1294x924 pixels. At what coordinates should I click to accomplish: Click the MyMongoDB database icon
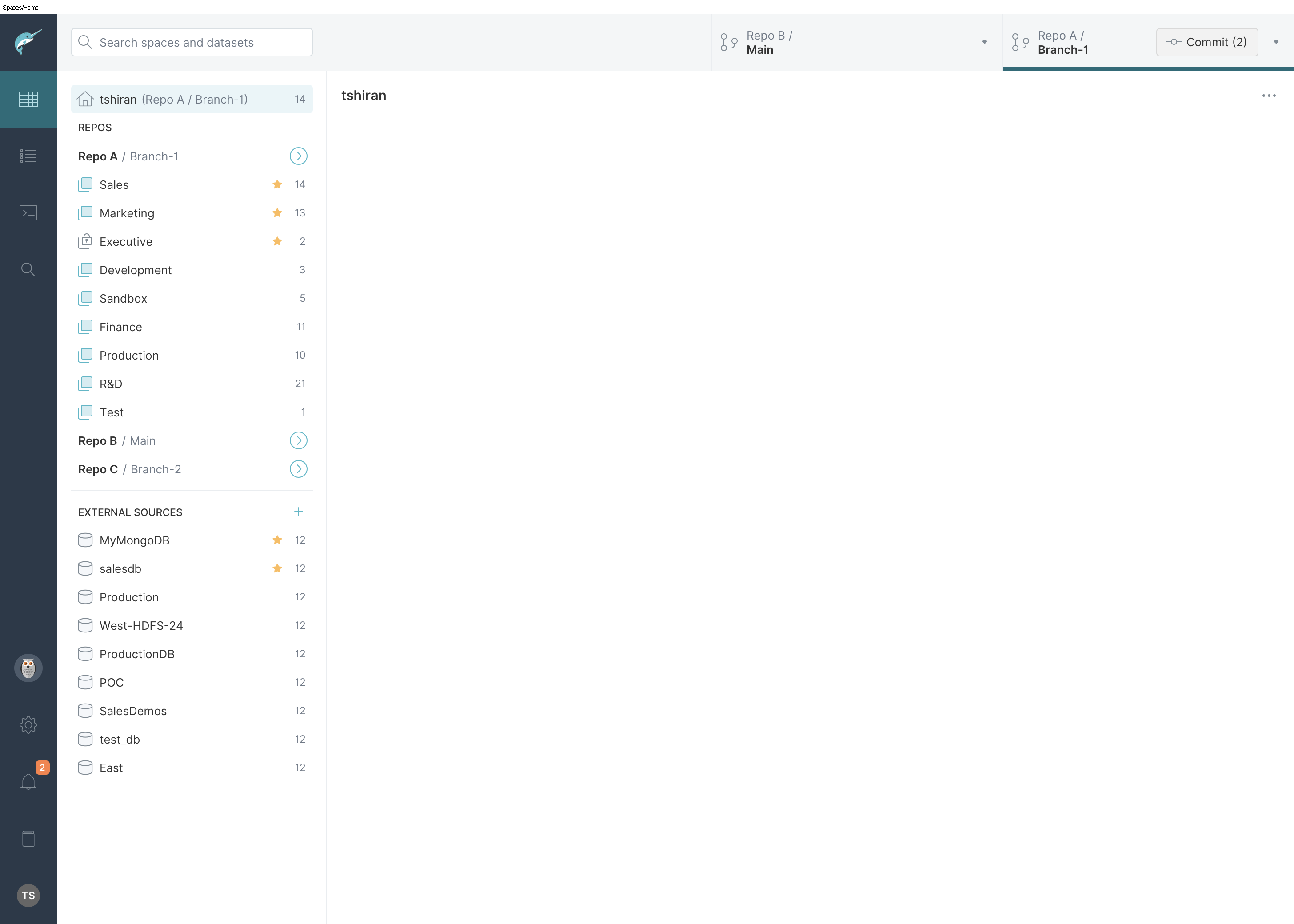85,540
